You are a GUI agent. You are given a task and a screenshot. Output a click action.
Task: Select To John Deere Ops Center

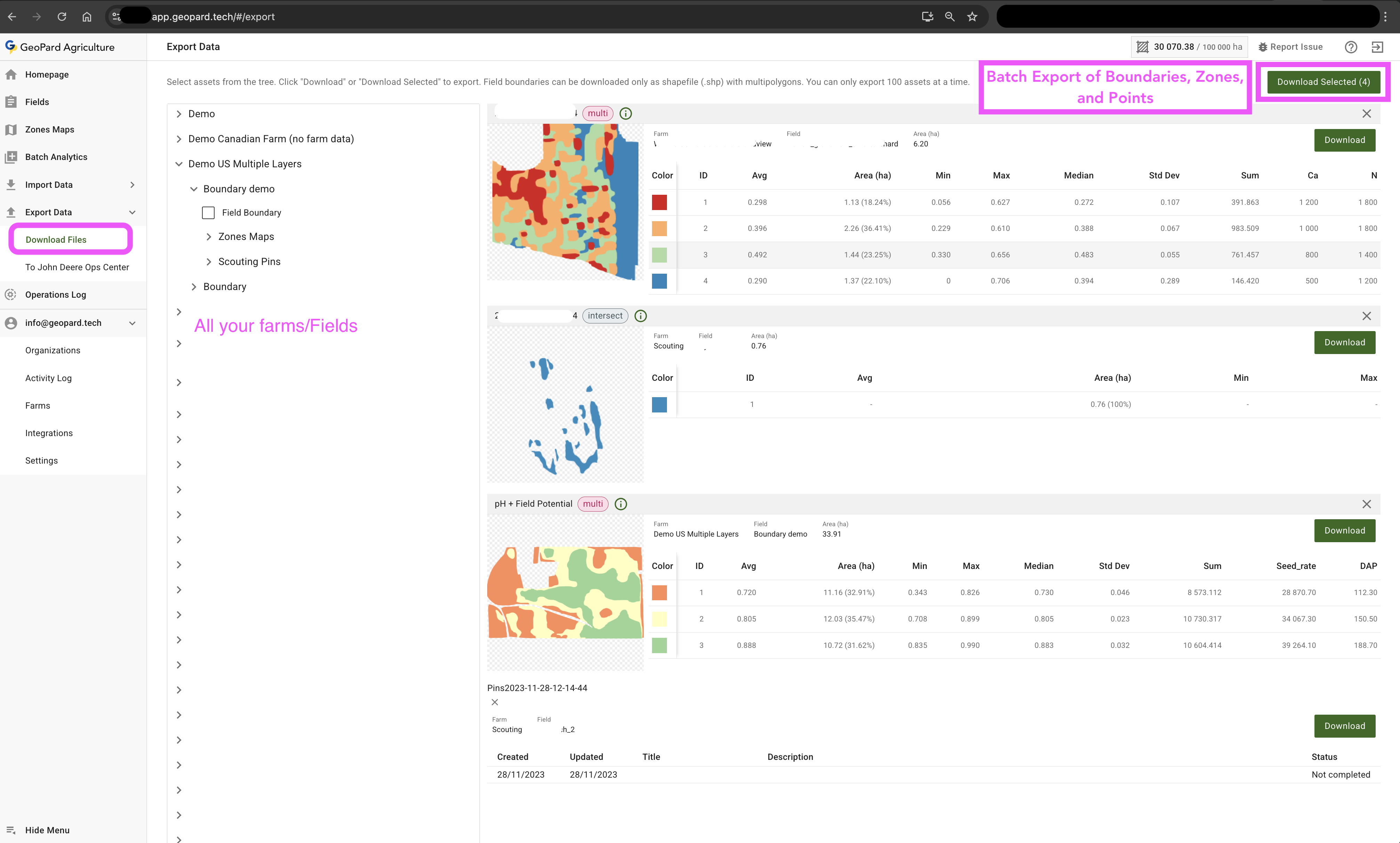pyautogui.click(x=77, y=267)
